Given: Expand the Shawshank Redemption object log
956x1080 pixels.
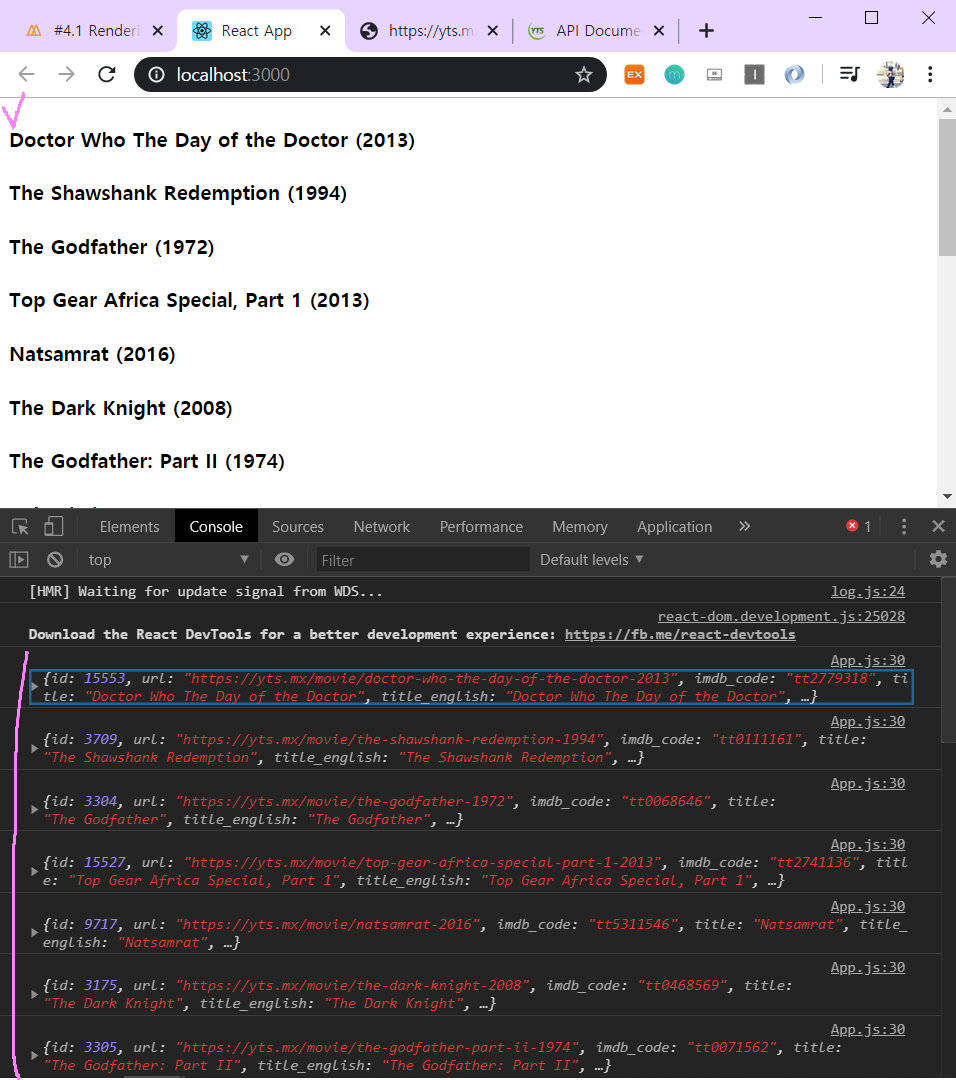Looking at the screenshot, I should tap(34, 748).
